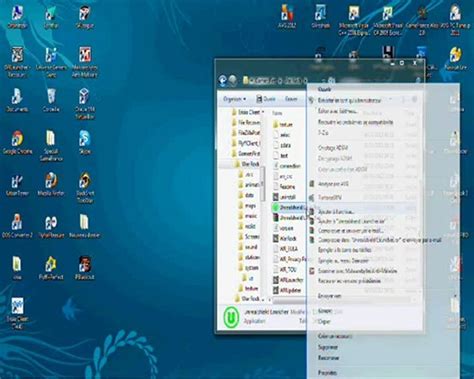The image size is (474, 379).
Task: Select the data folder in tree
Action: tap(246, 195)
